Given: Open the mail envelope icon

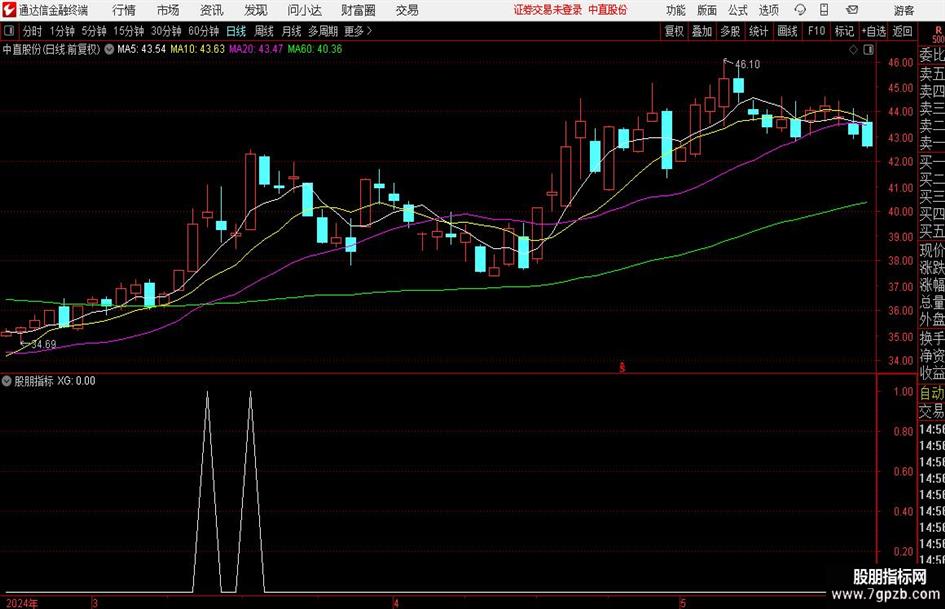Looking at the screenshot, I should (852, 10).
